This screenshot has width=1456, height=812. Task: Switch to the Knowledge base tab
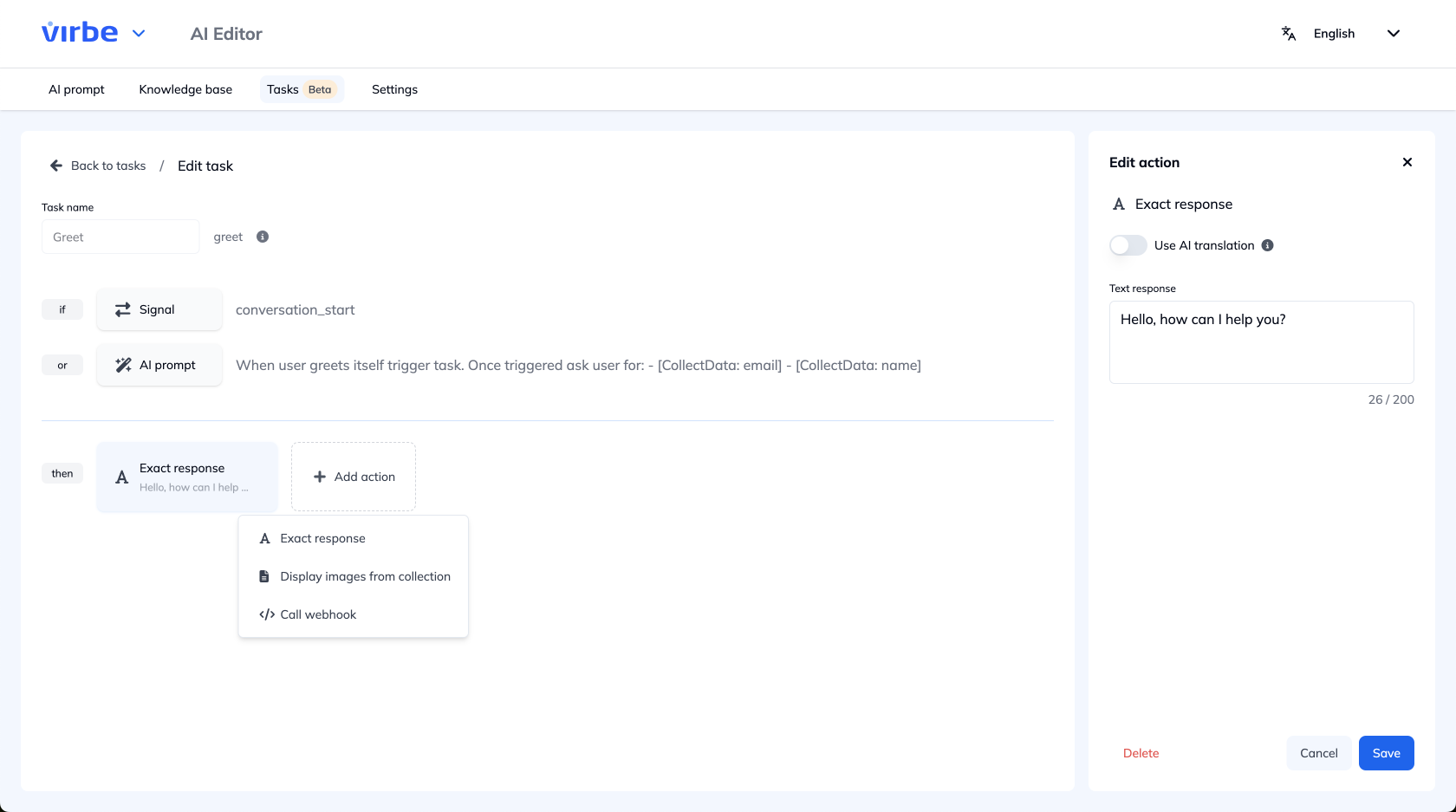point(185,89)
